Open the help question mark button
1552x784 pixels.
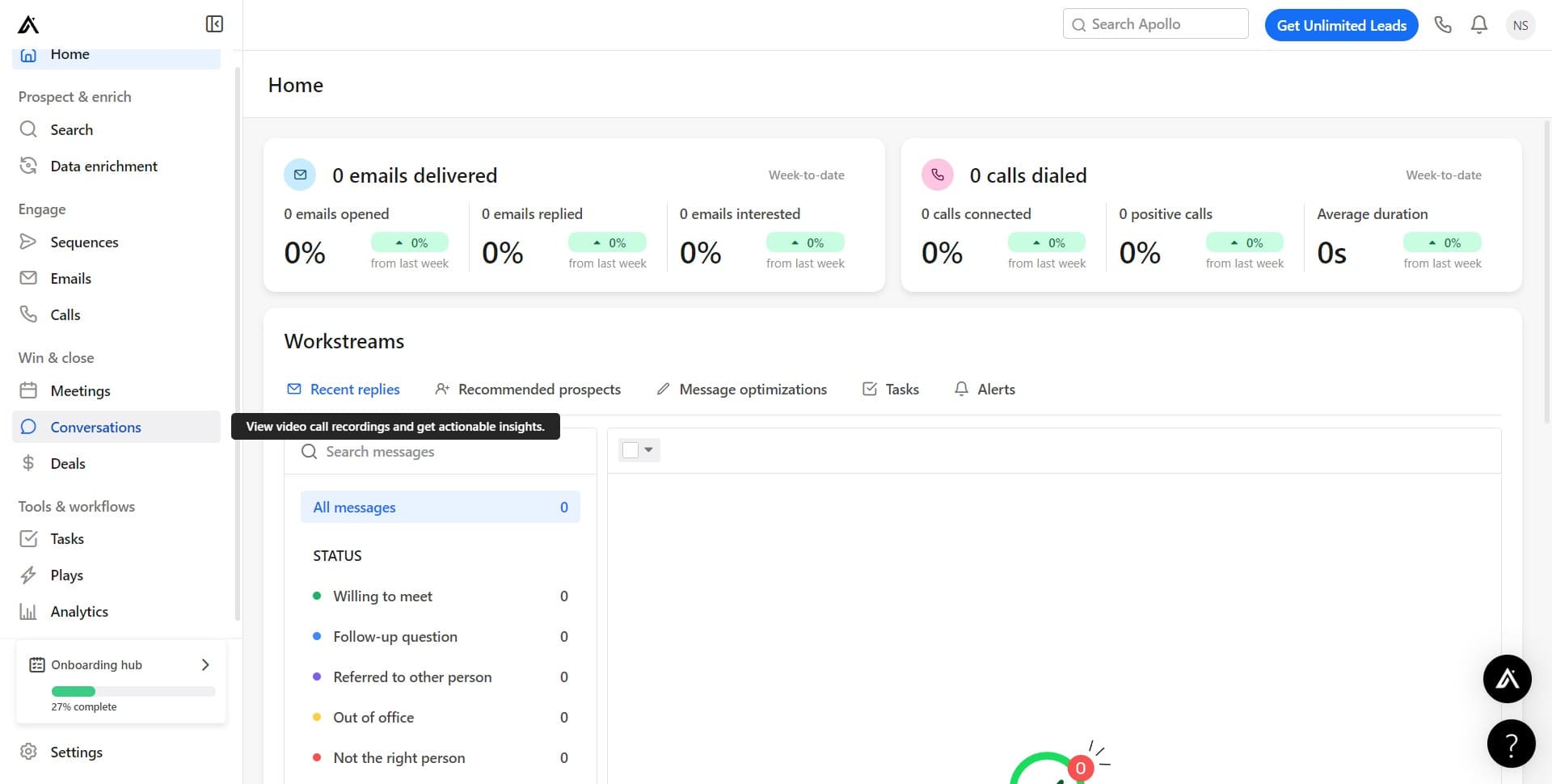coord(1511,744)
